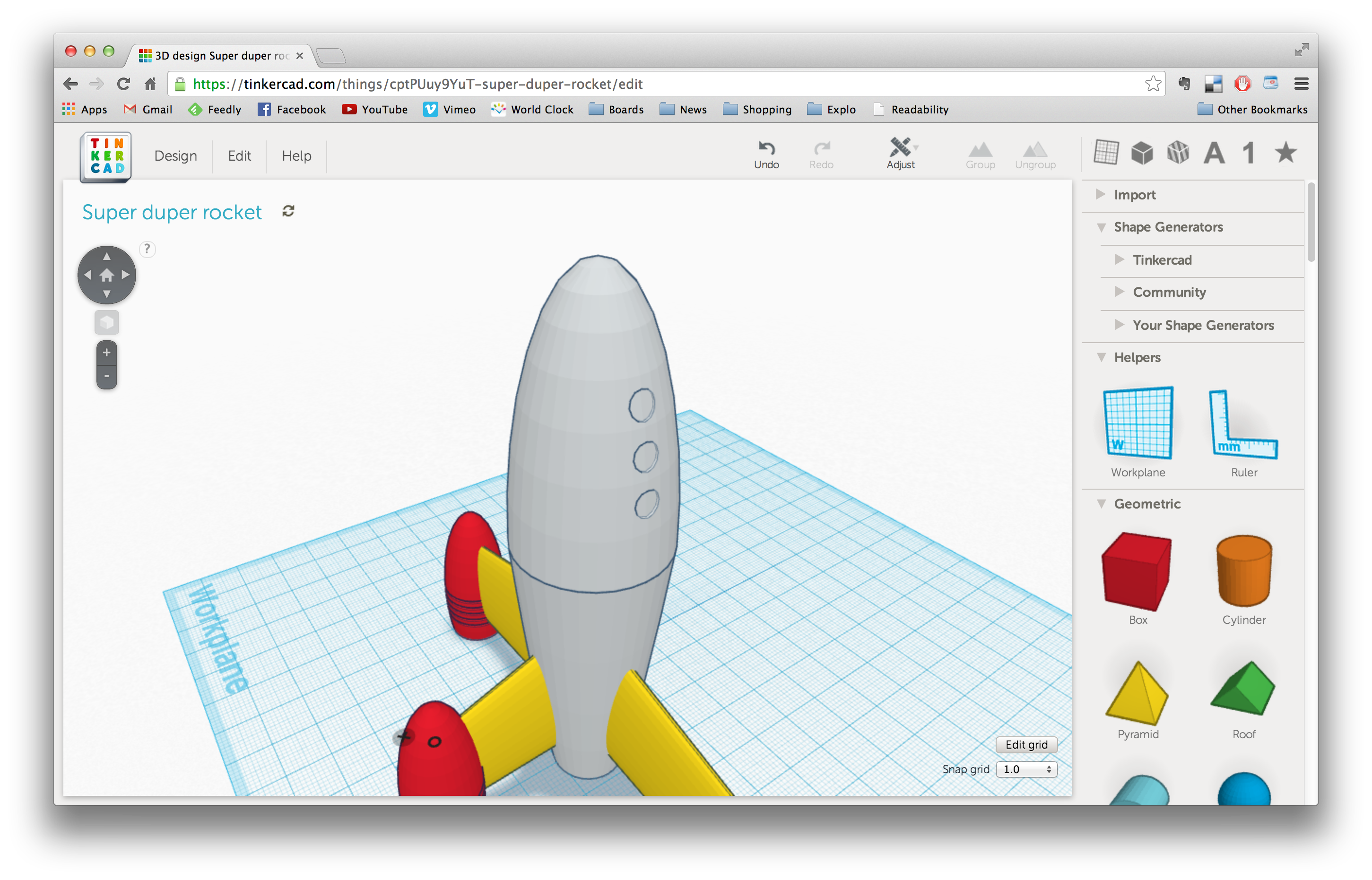The height and width of the screenshot is (880, 1372).
Task: Pick the red Box shape
Action: pos(1138,578)
